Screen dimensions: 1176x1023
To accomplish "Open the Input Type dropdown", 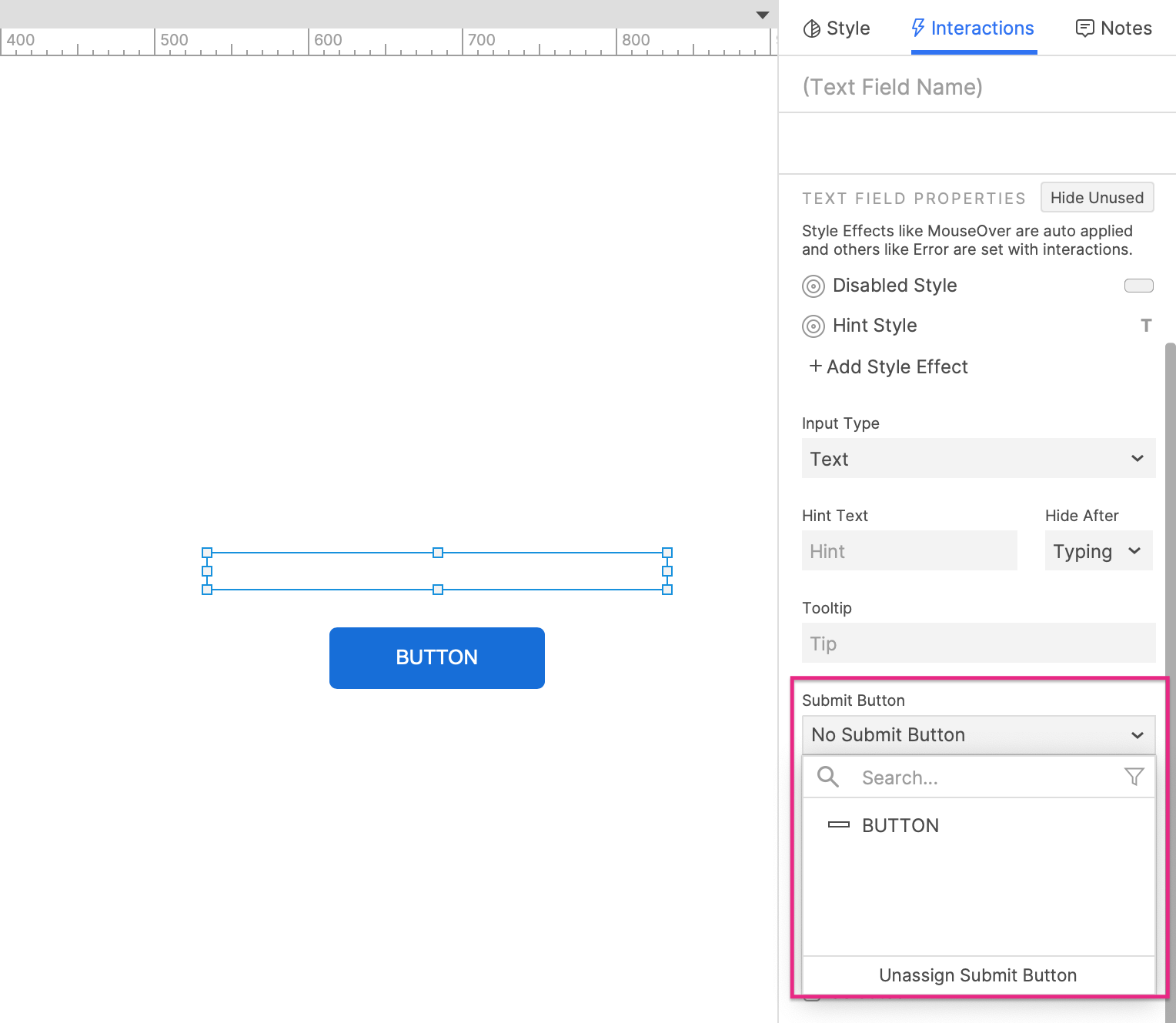I will pyautogui.click(x=978, y=458).
